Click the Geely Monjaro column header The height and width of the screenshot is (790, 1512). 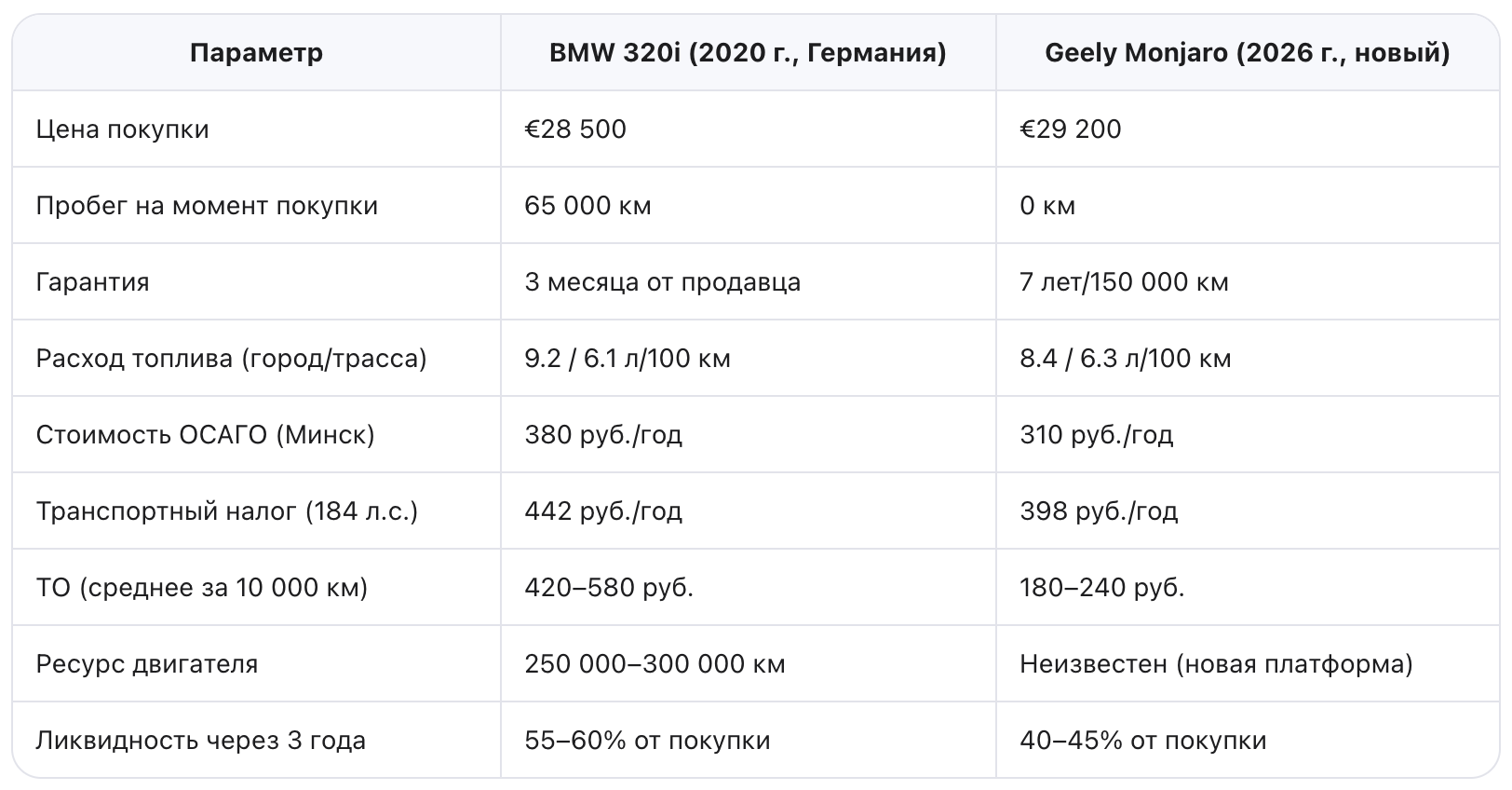coord(1247,52)
